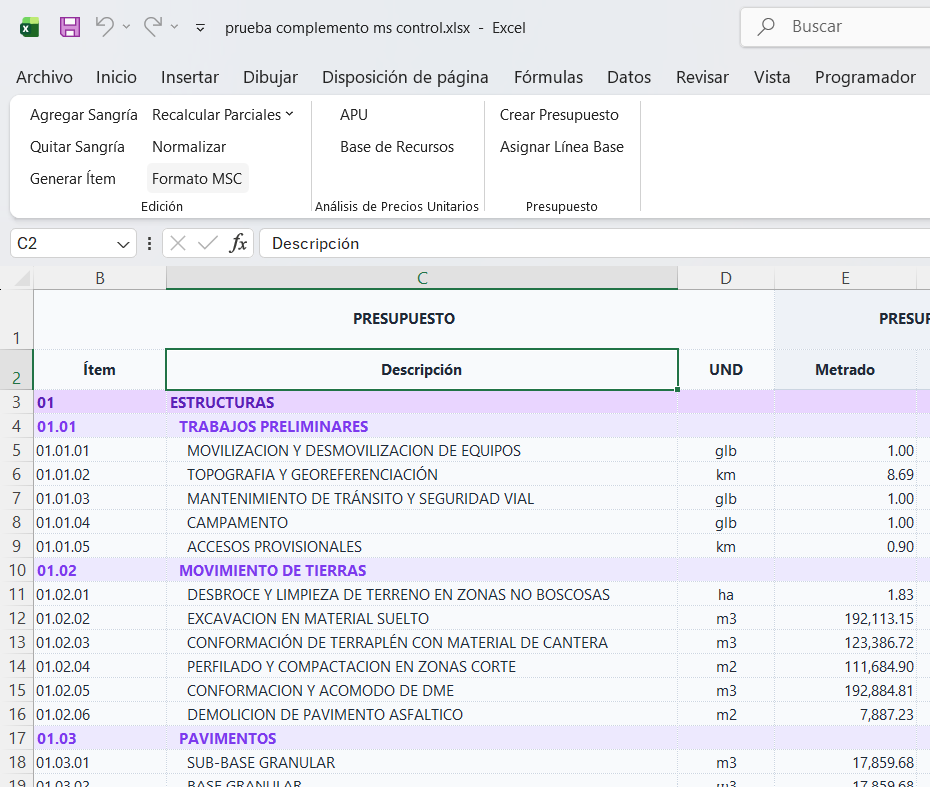Redo the last action

[x=153, y=27]
